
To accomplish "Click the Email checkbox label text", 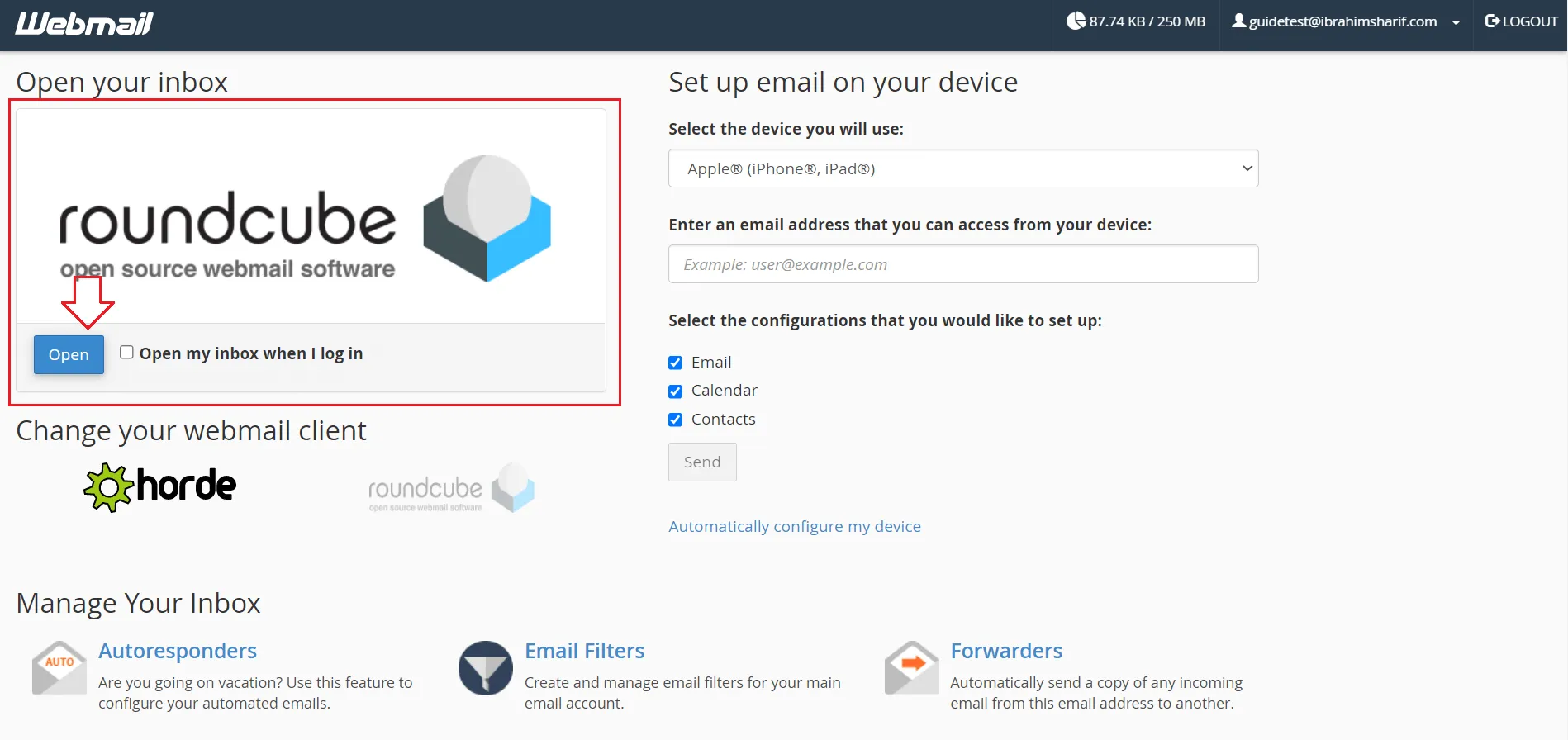I will (711, 362).
